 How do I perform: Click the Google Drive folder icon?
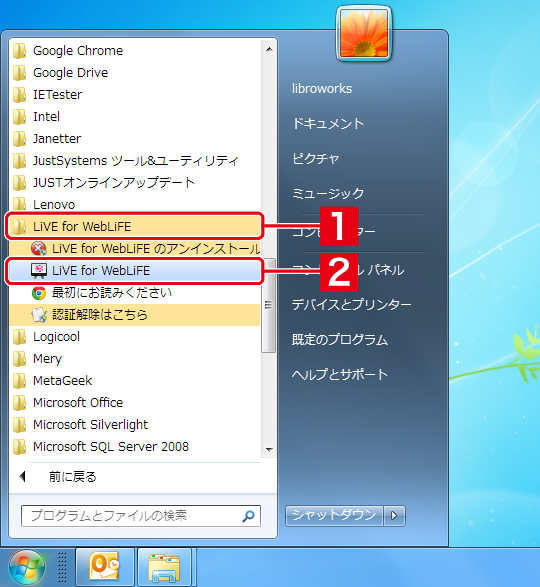click(19, 73)
